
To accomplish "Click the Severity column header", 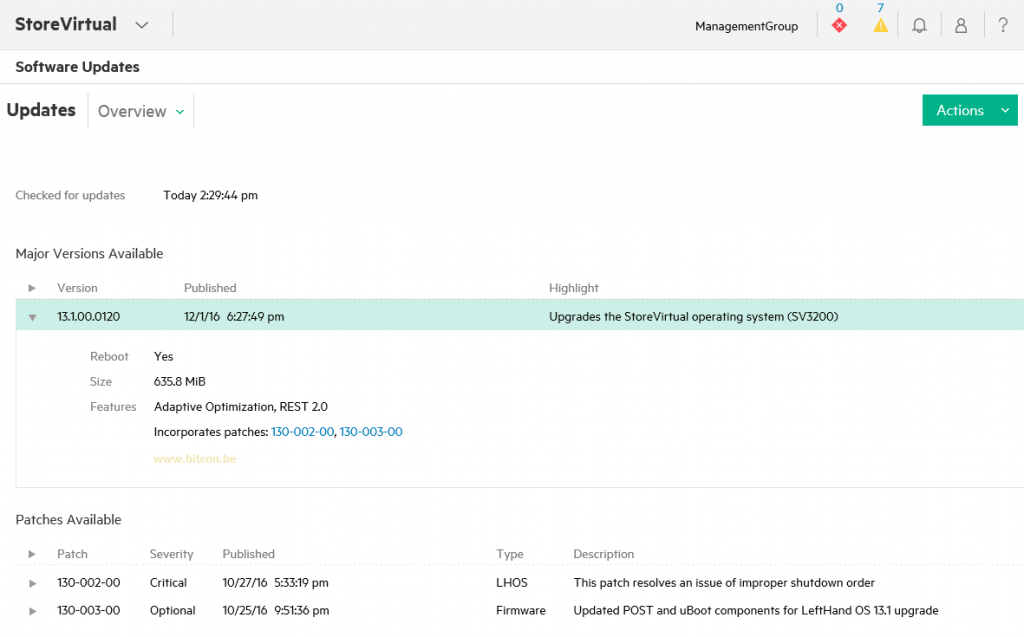I will coord(171,554).
